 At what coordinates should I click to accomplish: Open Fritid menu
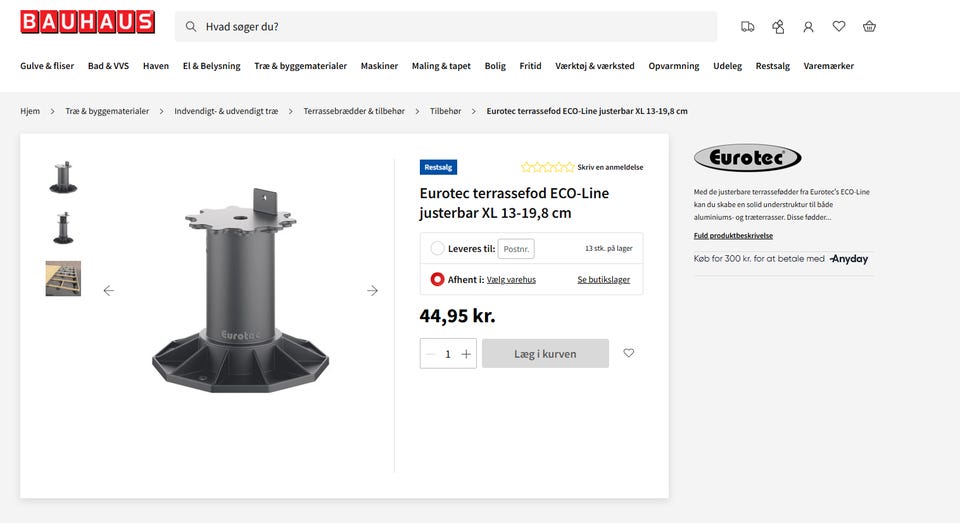coord(530,66)
